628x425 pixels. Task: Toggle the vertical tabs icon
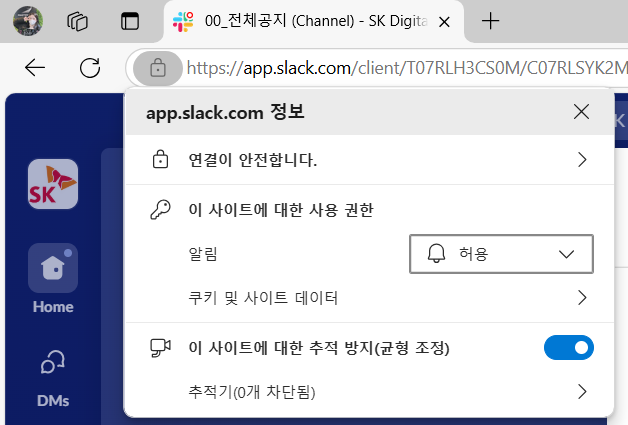130,21
